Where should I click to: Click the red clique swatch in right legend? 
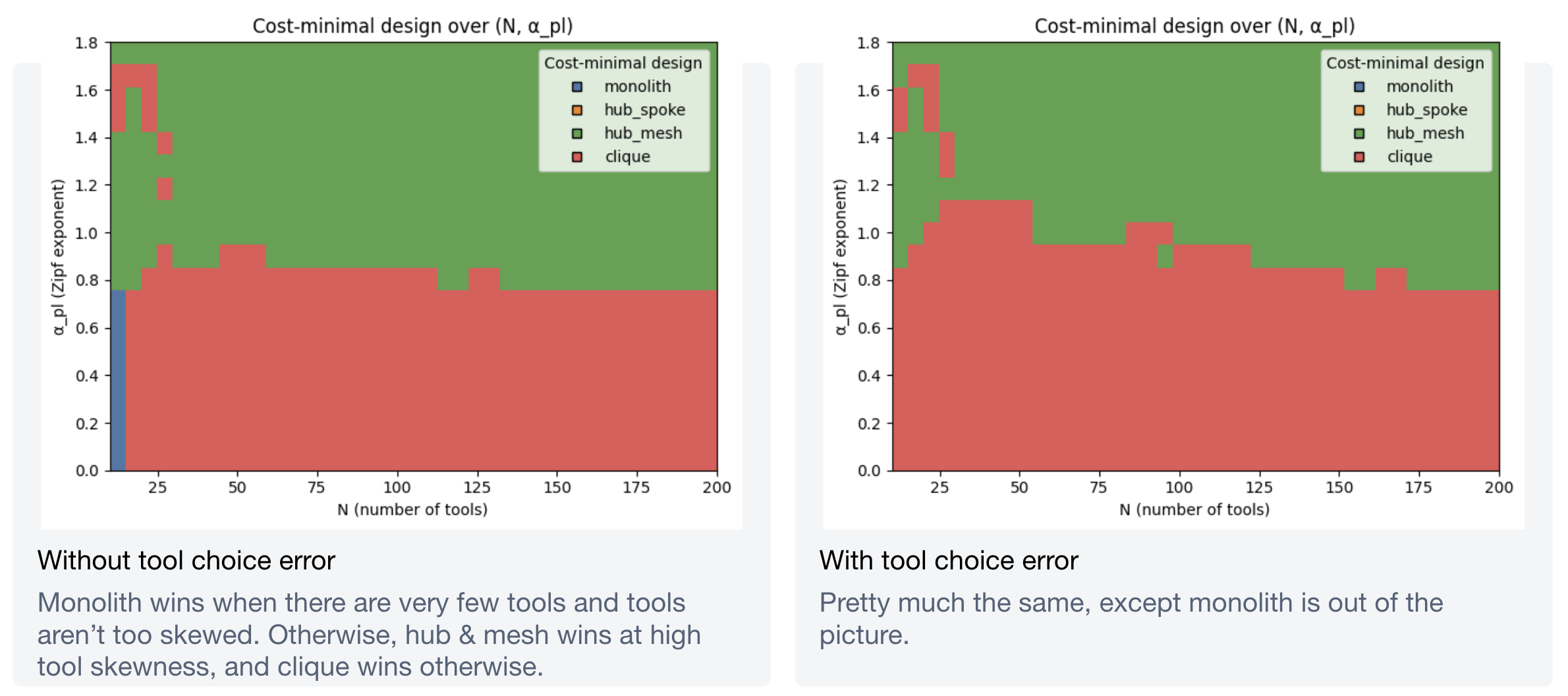1359,157
